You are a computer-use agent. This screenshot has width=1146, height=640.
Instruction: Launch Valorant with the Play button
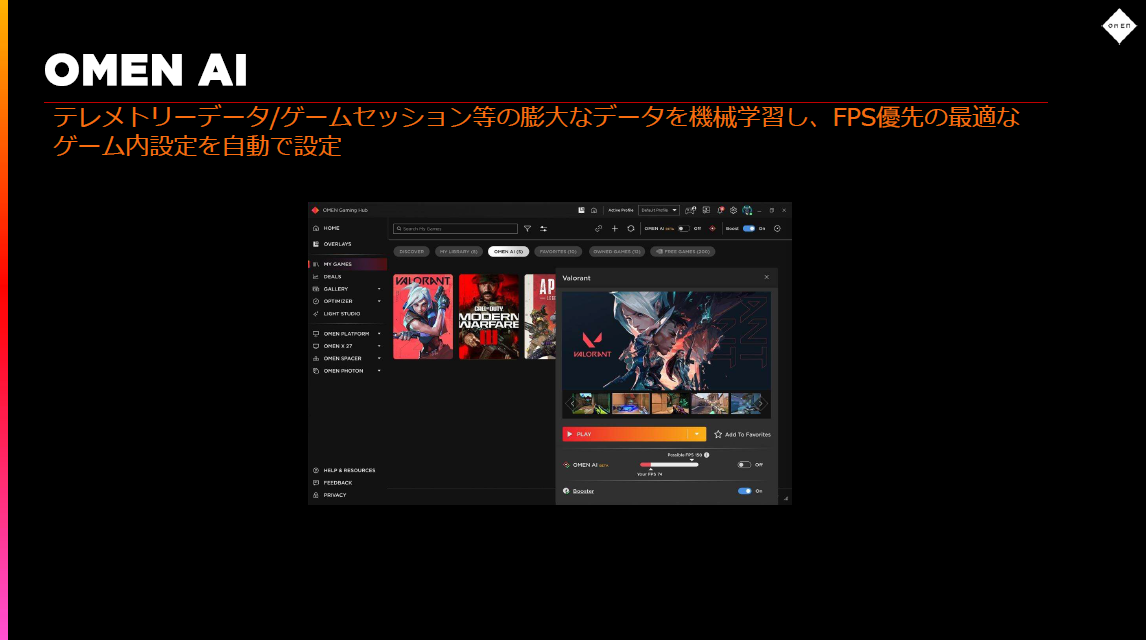click(x=625, y=435)
